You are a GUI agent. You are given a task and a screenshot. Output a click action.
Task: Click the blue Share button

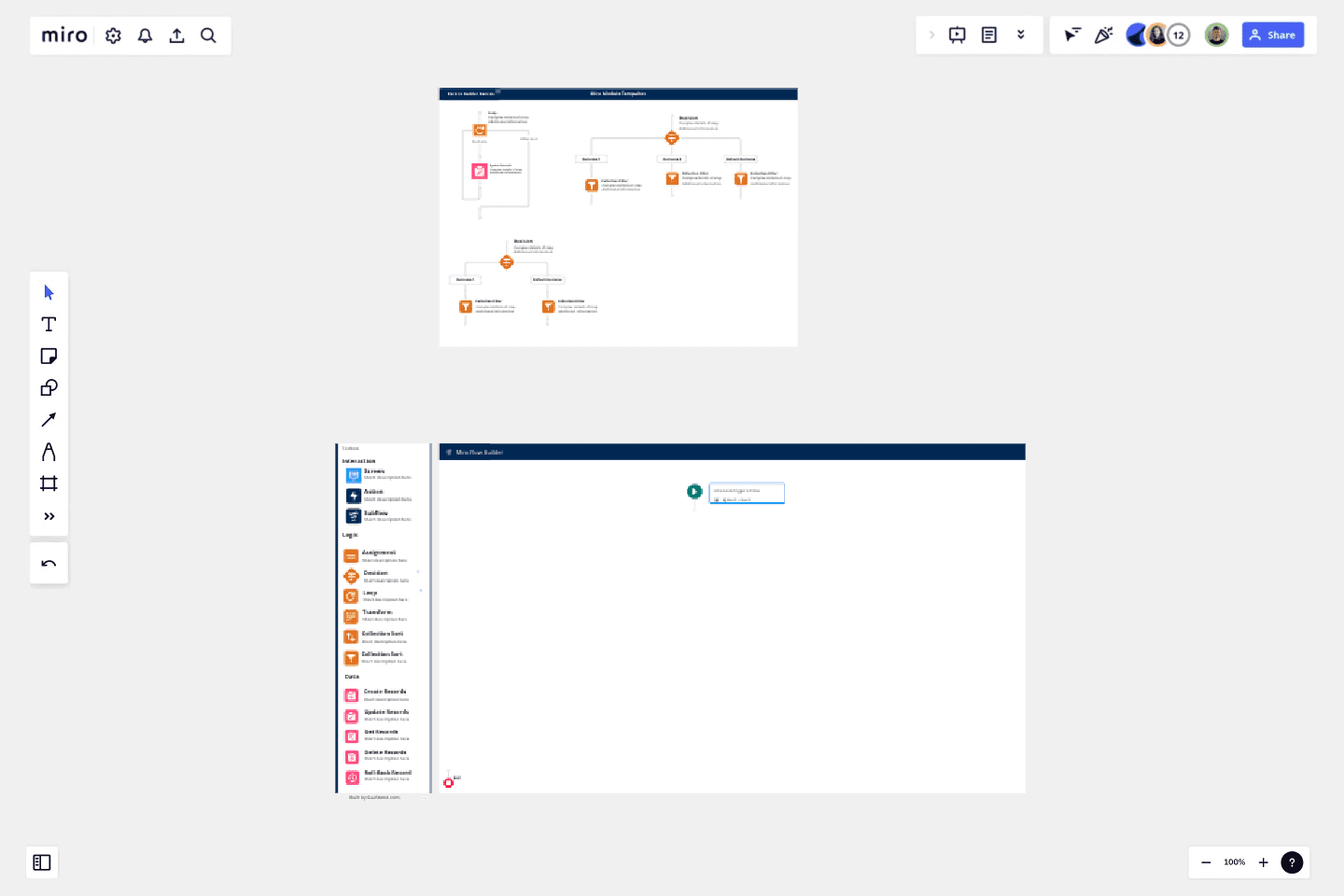1273,35
